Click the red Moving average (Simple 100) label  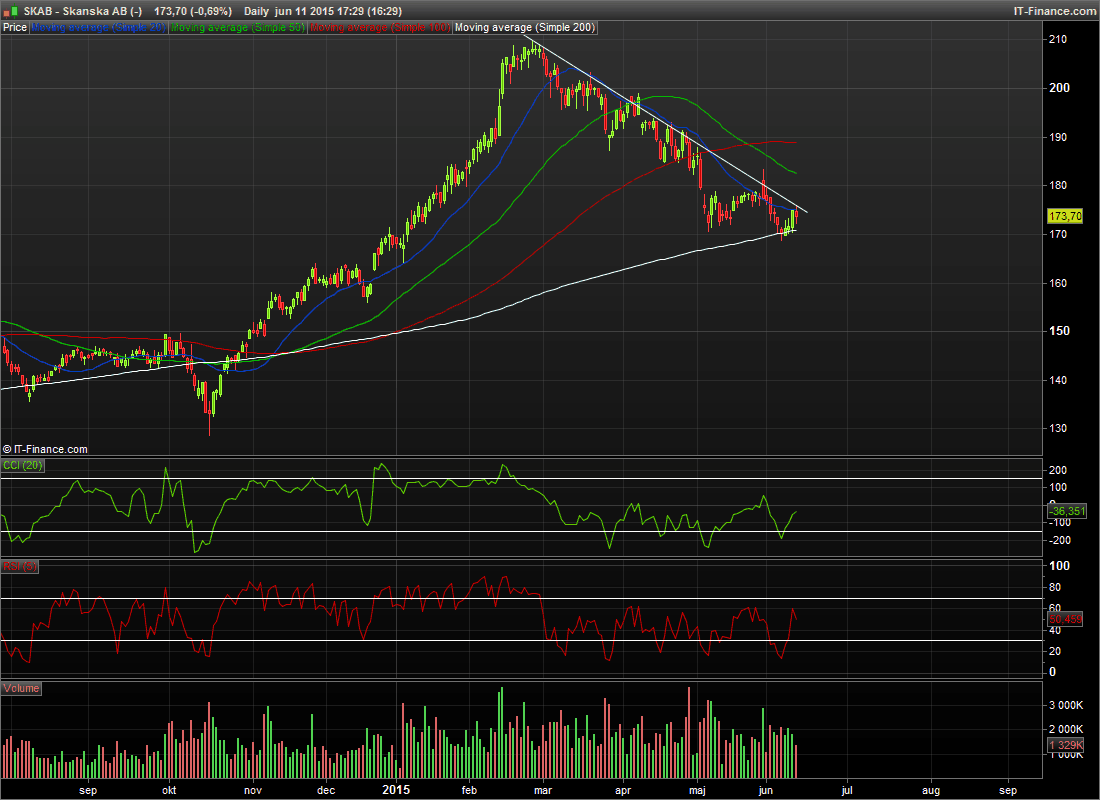[378, 28]
